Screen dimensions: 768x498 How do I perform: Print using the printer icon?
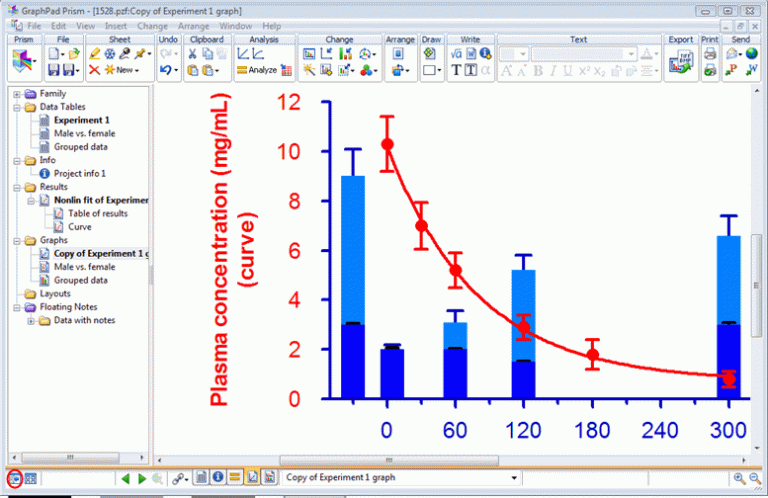(710, 54)
